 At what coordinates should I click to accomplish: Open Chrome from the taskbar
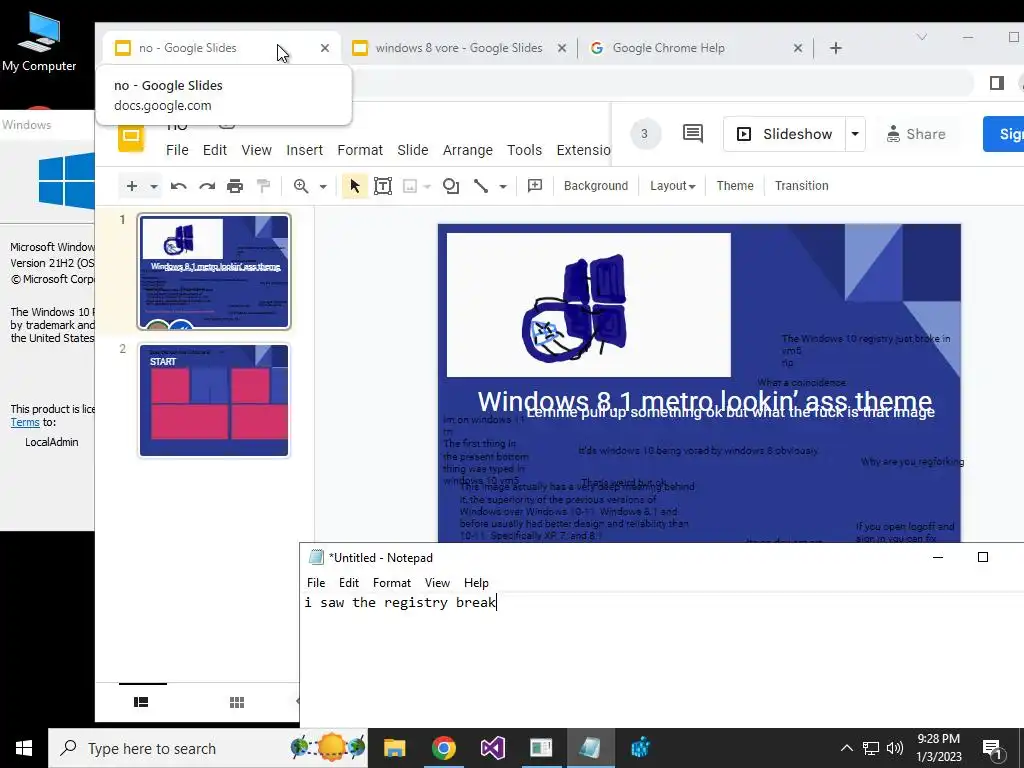pos(443,748)
